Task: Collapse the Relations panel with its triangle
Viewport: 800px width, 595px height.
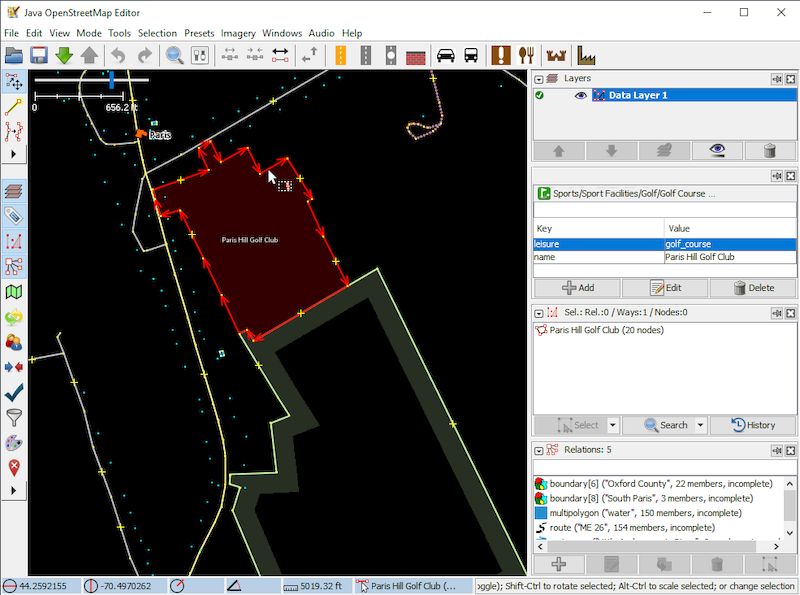Action: pyautogui.click(x=538, y=450)
